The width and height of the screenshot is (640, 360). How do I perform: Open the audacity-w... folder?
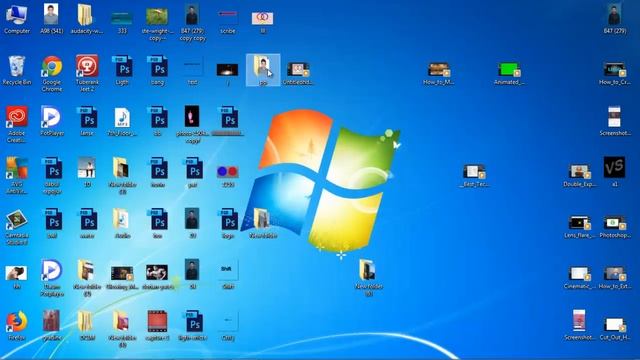coord(87,19)
